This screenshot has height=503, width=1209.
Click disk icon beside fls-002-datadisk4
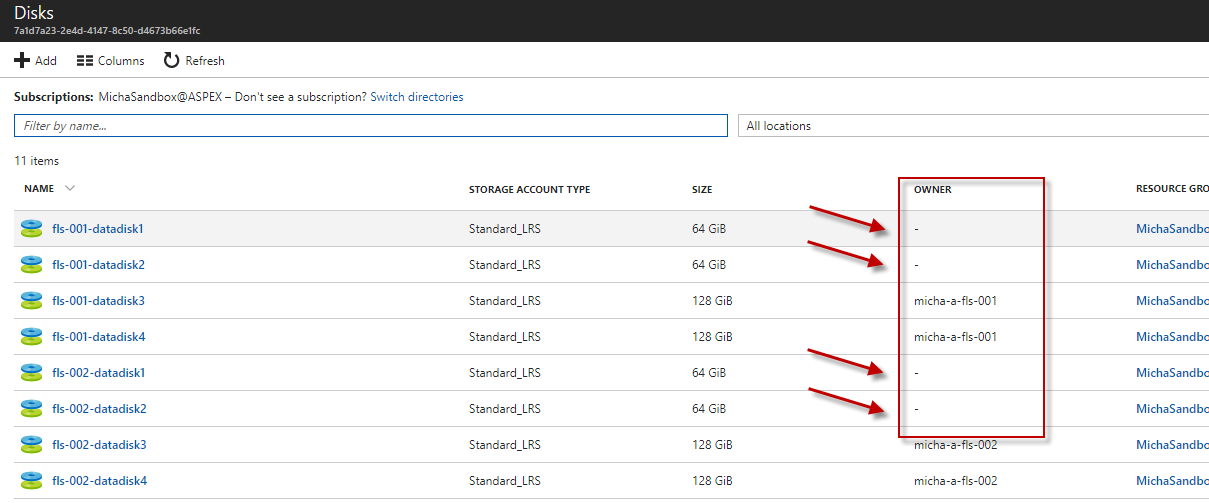[32, 481]
